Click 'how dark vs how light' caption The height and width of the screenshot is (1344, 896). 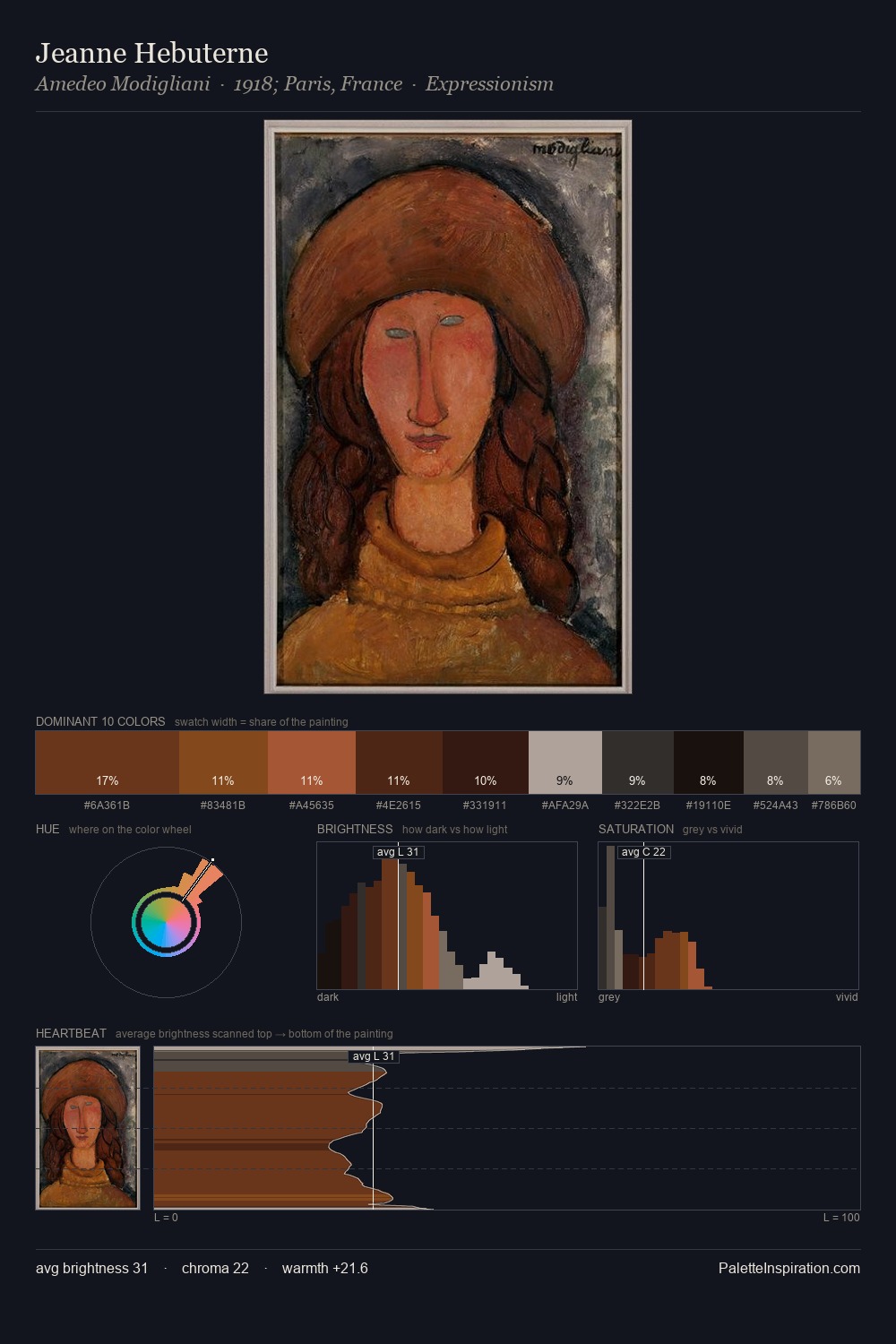point(454,830)
